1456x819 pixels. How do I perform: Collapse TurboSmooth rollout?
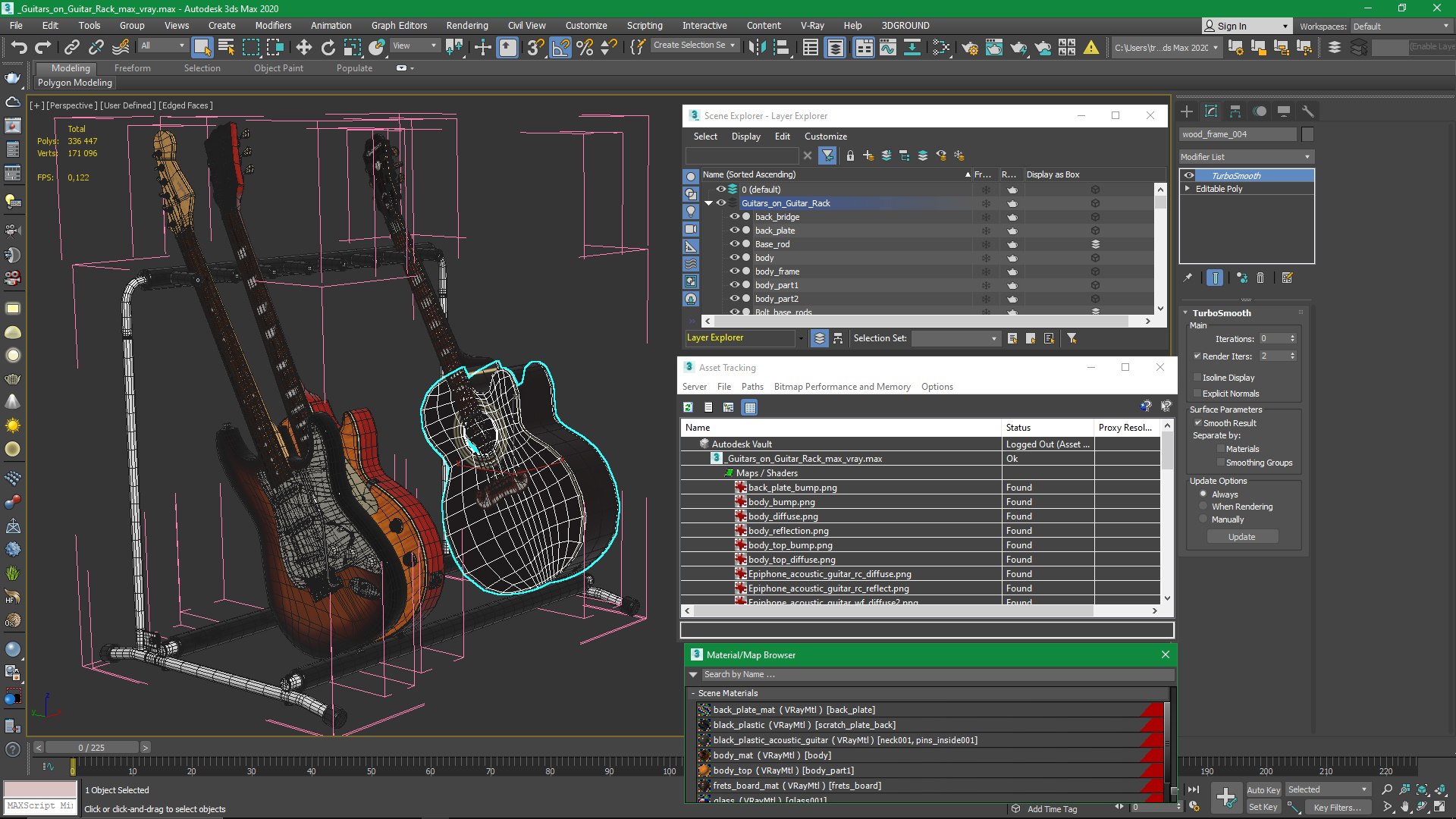1186,313
